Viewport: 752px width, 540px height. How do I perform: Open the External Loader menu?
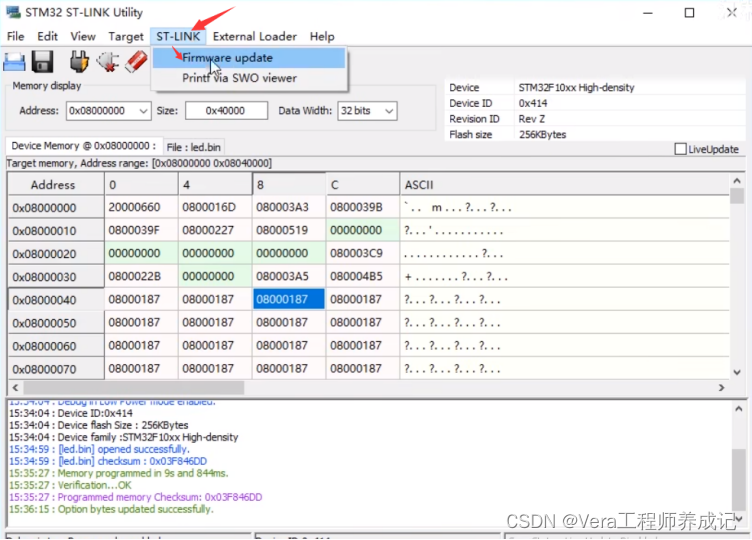[255, 36]
